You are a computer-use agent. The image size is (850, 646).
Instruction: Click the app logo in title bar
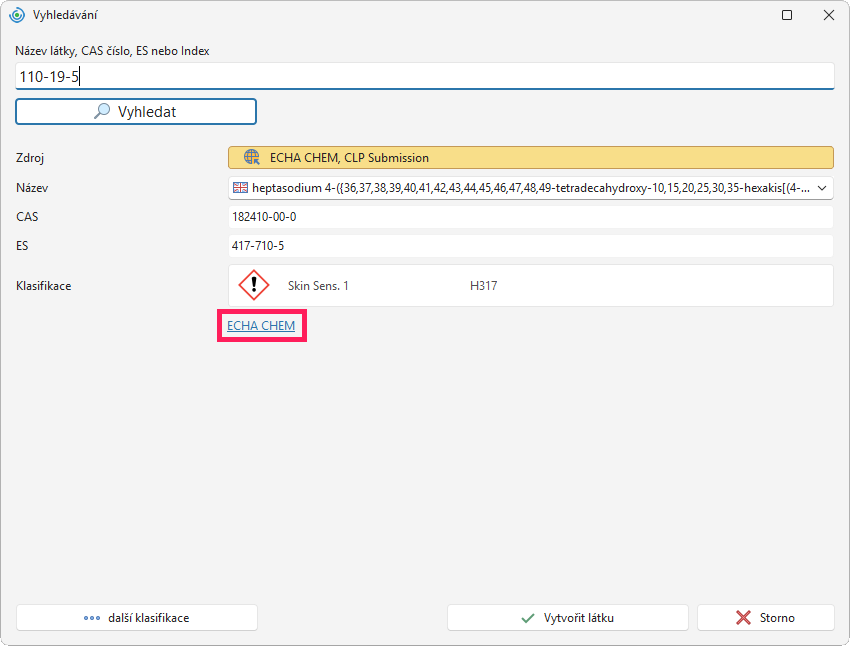[x=17, y=15]
